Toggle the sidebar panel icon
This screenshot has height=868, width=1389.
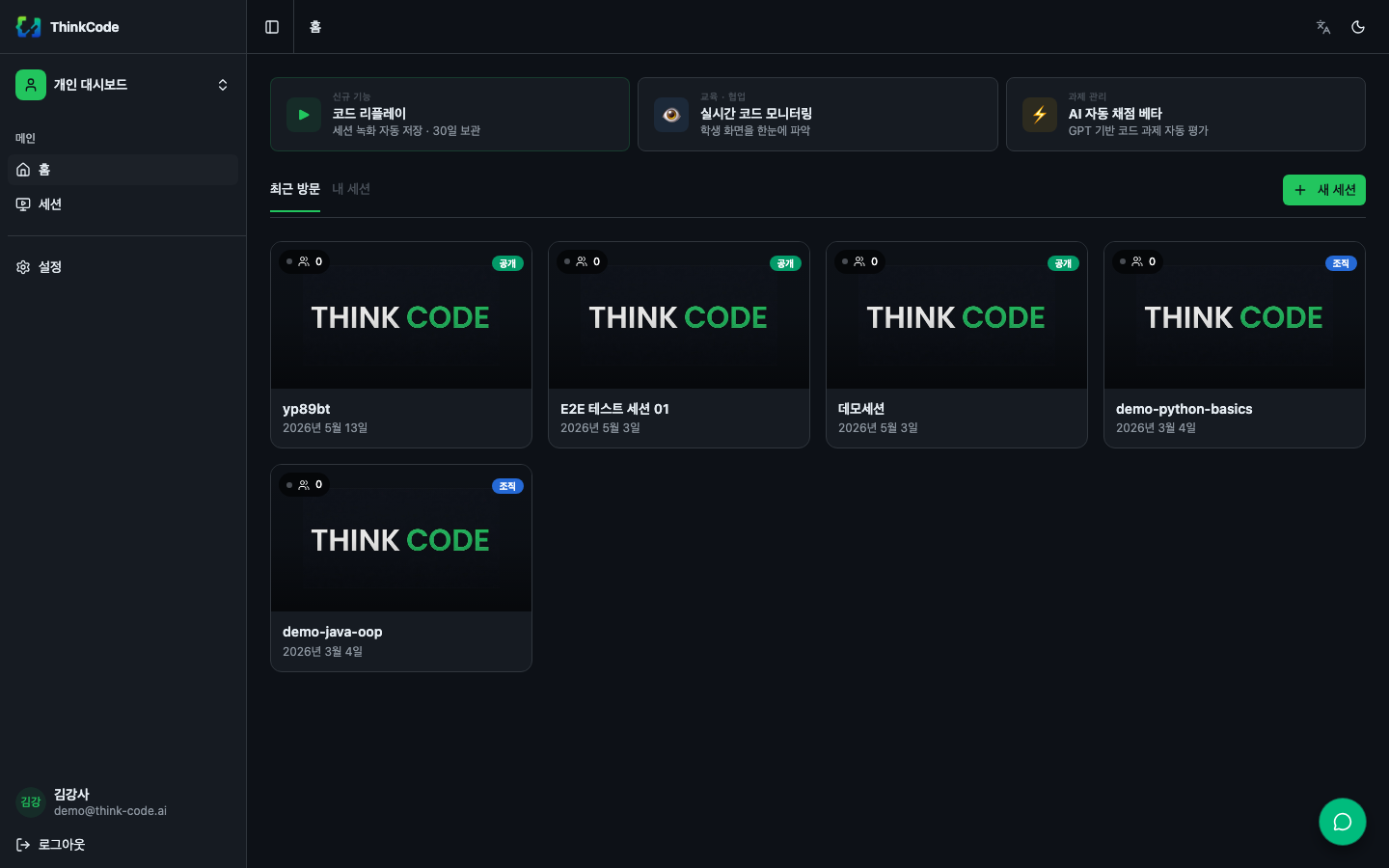pyautogui.click(x=272, y=27)
